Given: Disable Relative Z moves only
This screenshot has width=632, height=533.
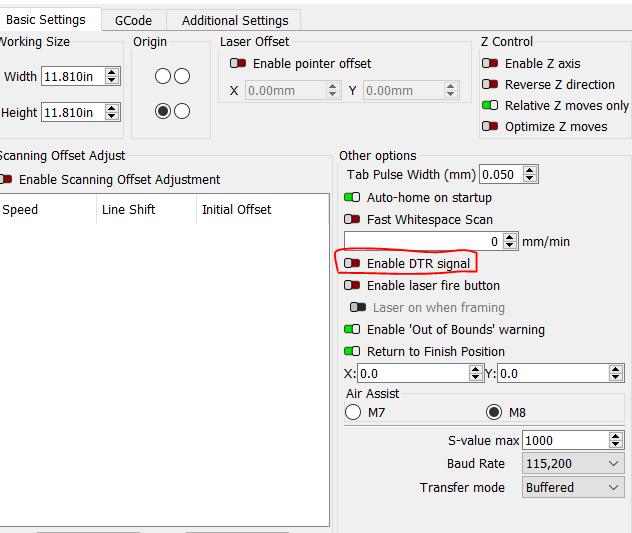Looking at the screenshot, I should click(x=490, y=106).
